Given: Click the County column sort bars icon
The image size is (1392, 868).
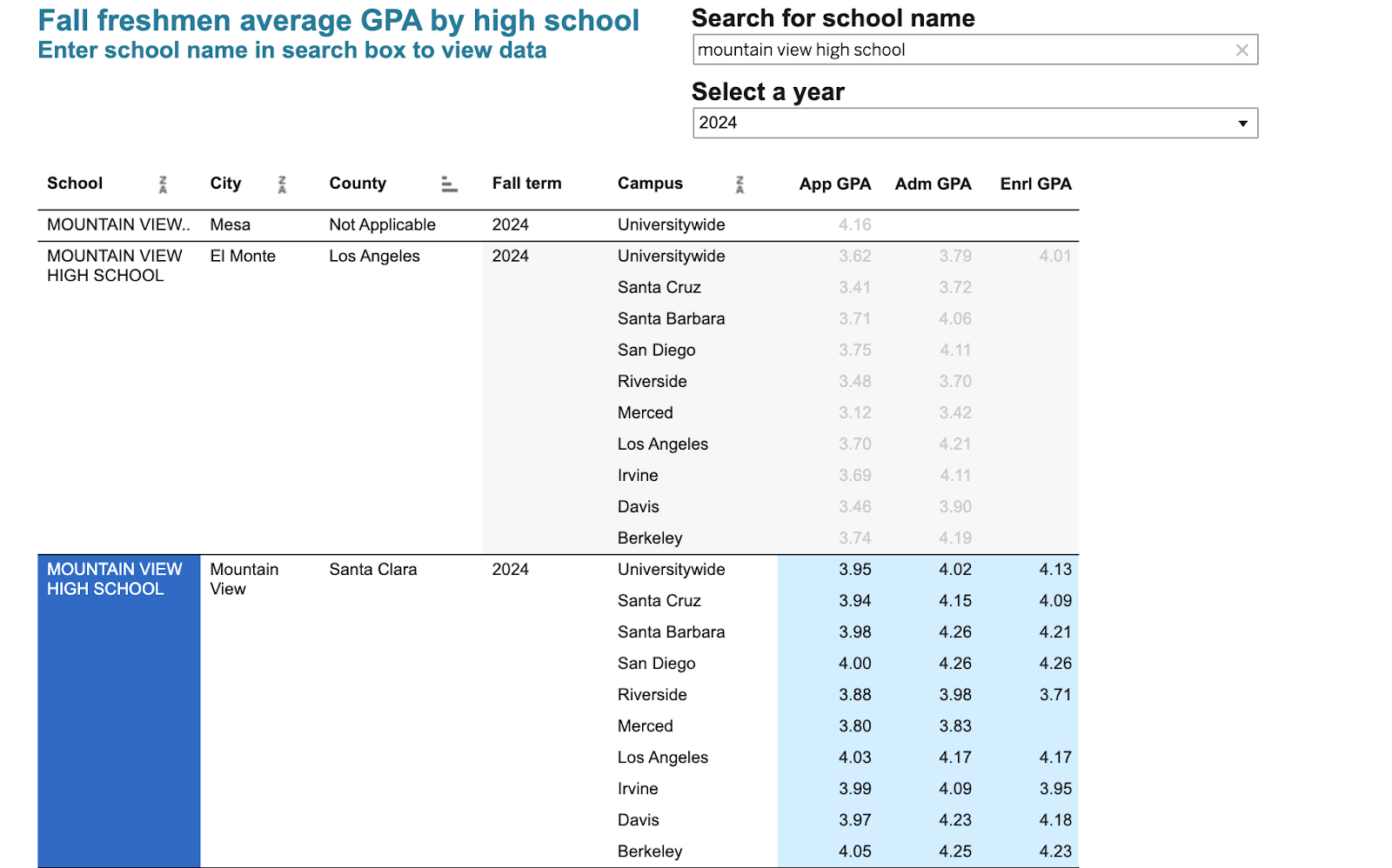Looking at the screenshot, I should click(x=449, y=184).
